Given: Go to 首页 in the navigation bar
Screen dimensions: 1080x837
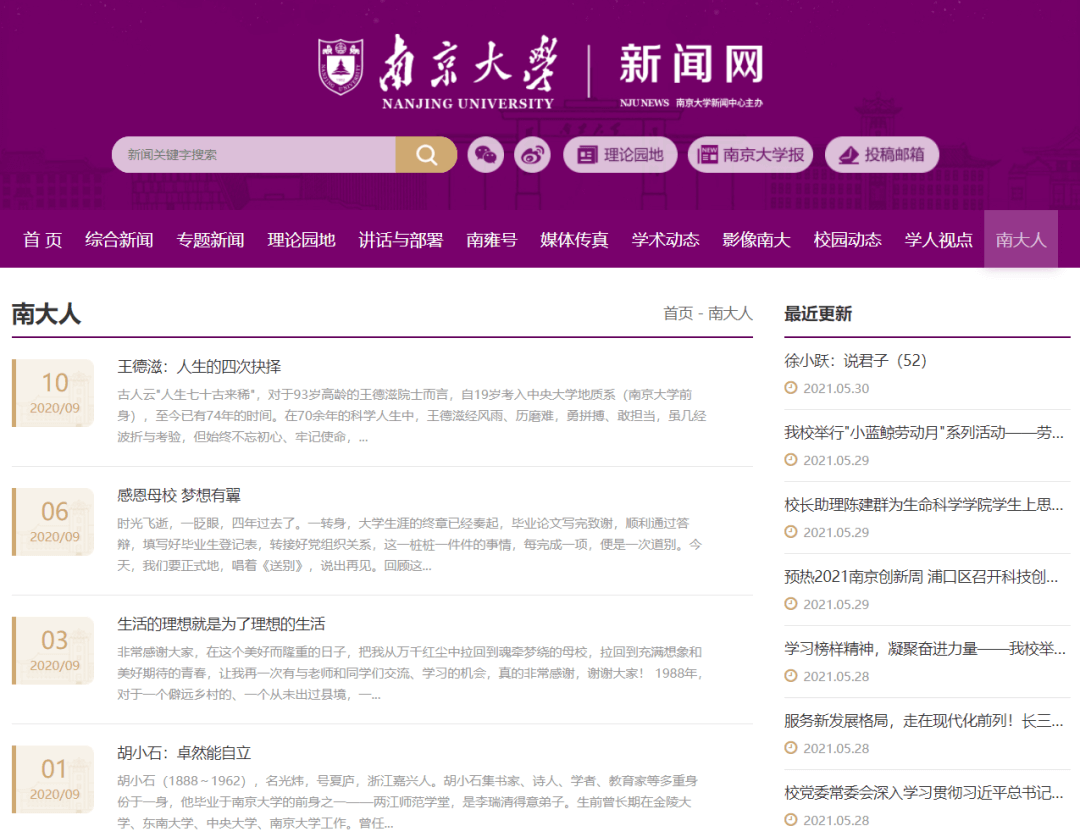Looking at the screenshot, I should [x=43, y=240].
